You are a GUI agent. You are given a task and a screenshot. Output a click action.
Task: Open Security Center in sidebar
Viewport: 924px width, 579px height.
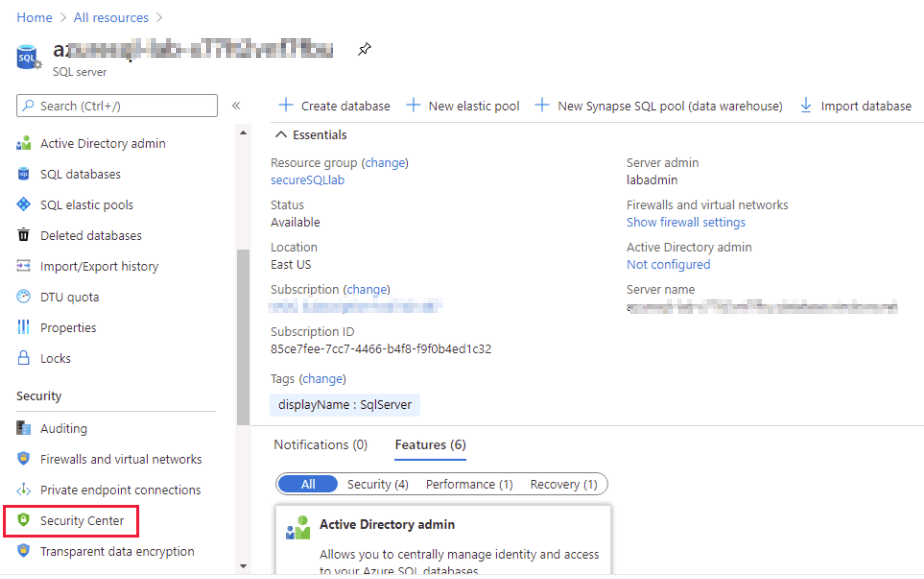(81, 521)
